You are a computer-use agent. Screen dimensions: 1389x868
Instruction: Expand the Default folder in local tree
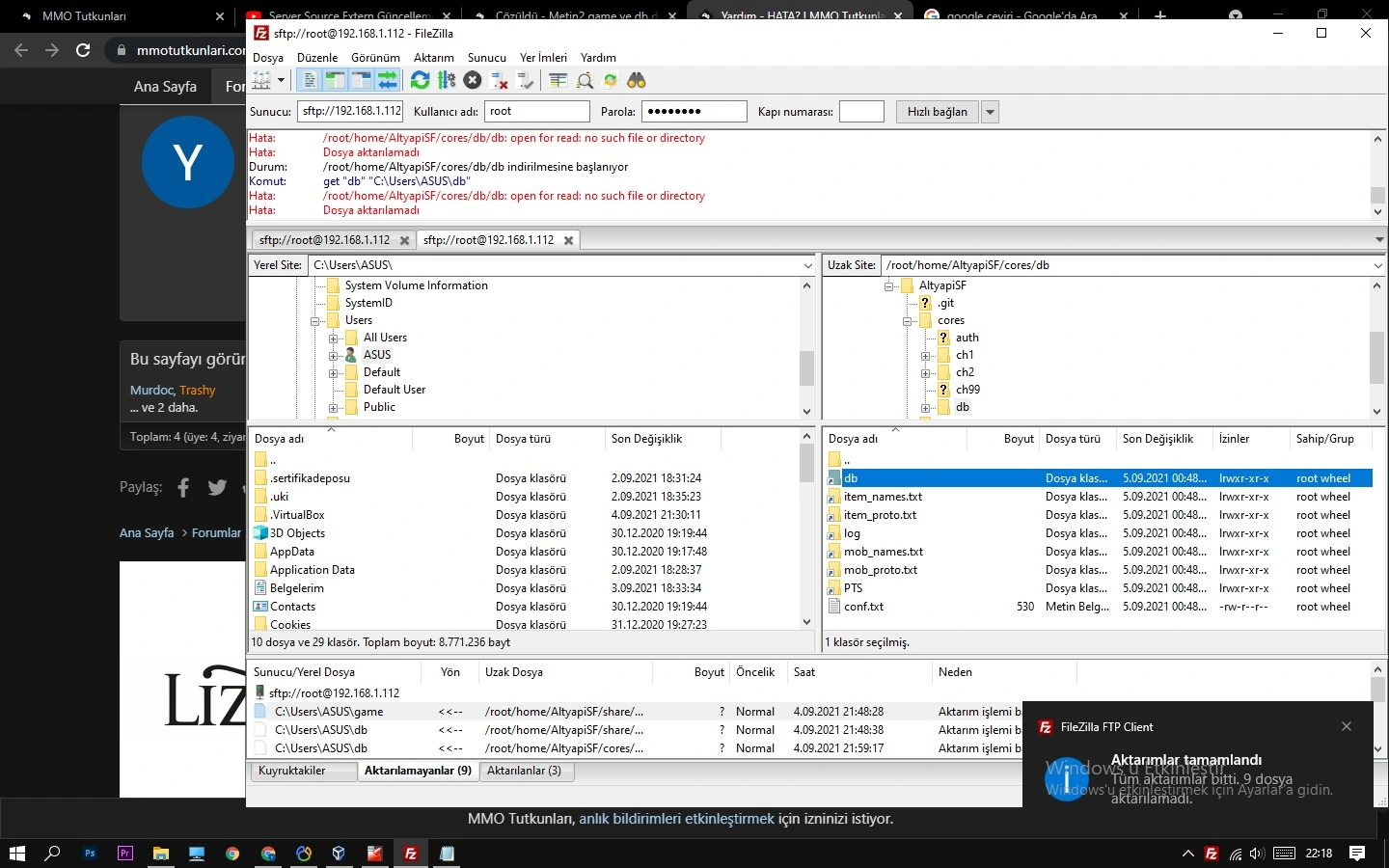[x=334, y=373]
